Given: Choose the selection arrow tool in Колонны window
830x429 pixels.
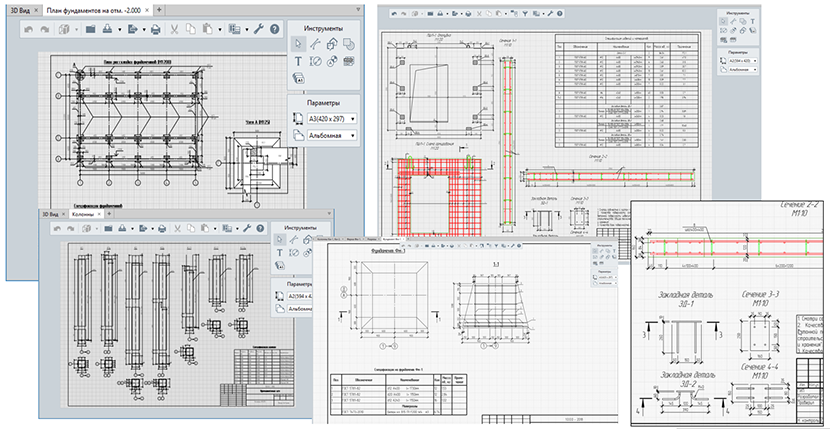Looking at the screenshot, I should tap(279, 239).
